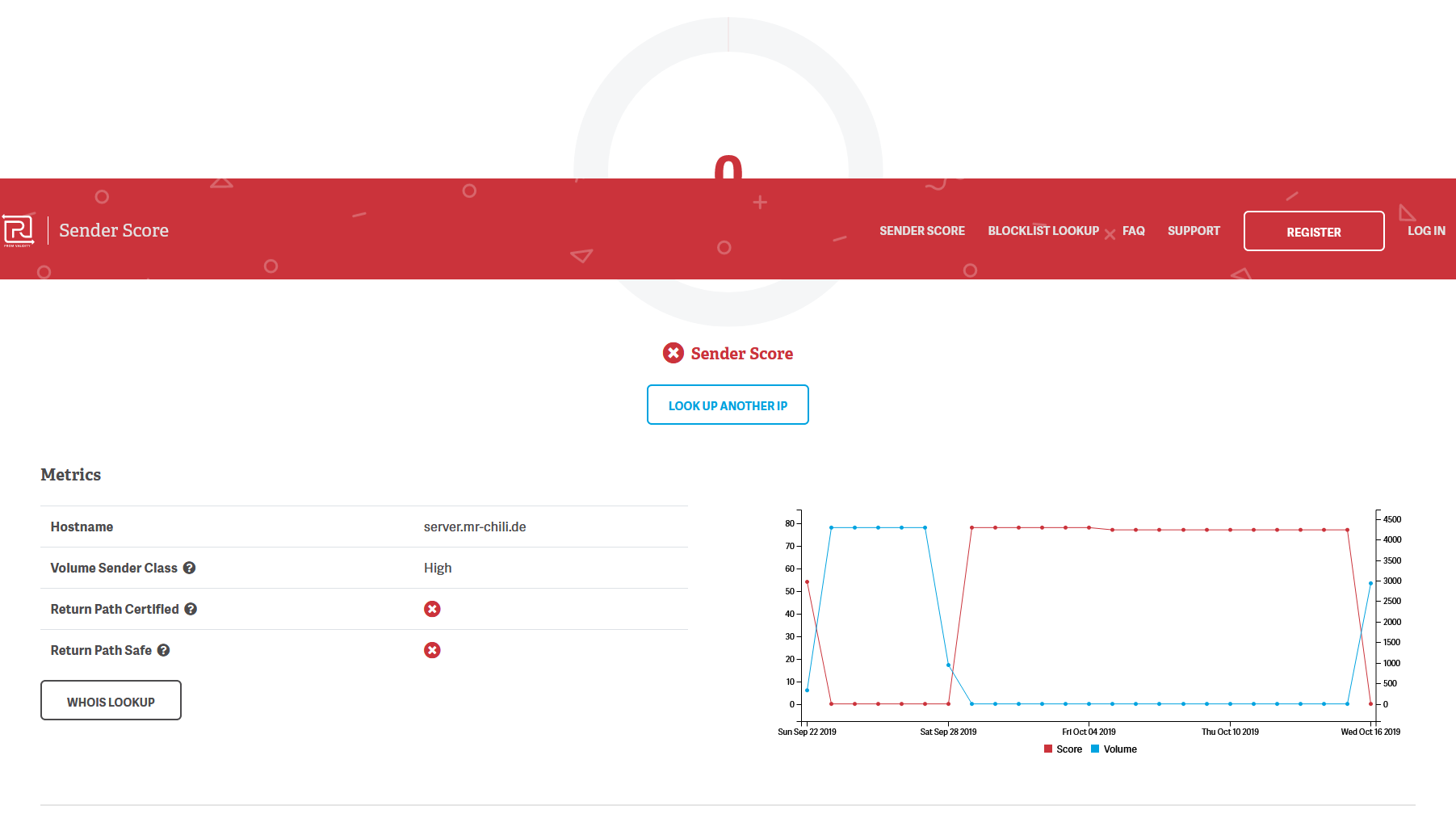
Task: Click the red X next to Sender Score heading
Action: point(673,353)
